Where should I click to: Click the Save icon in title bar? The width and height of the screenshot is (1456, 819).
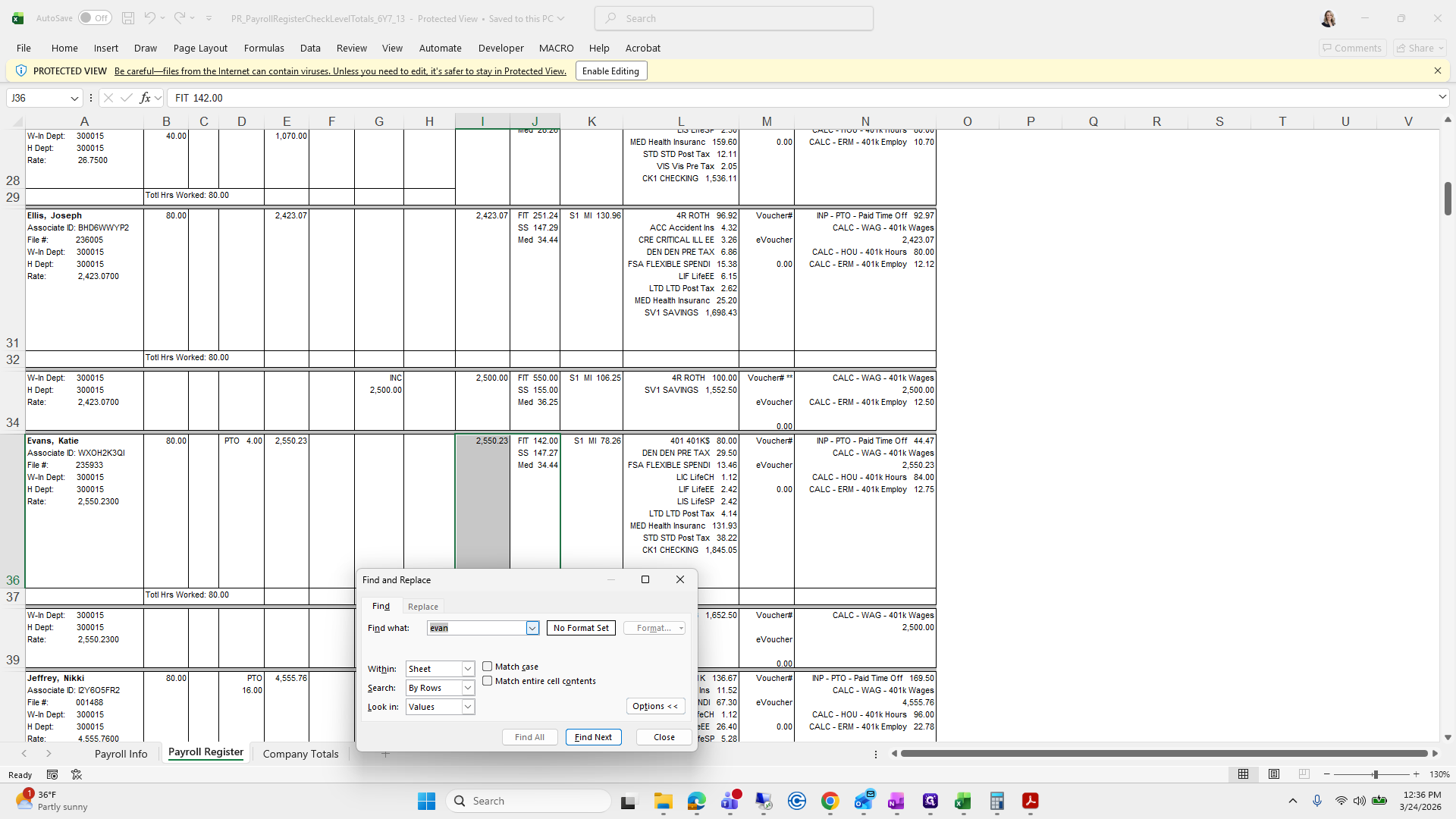[x=128, y=18]
